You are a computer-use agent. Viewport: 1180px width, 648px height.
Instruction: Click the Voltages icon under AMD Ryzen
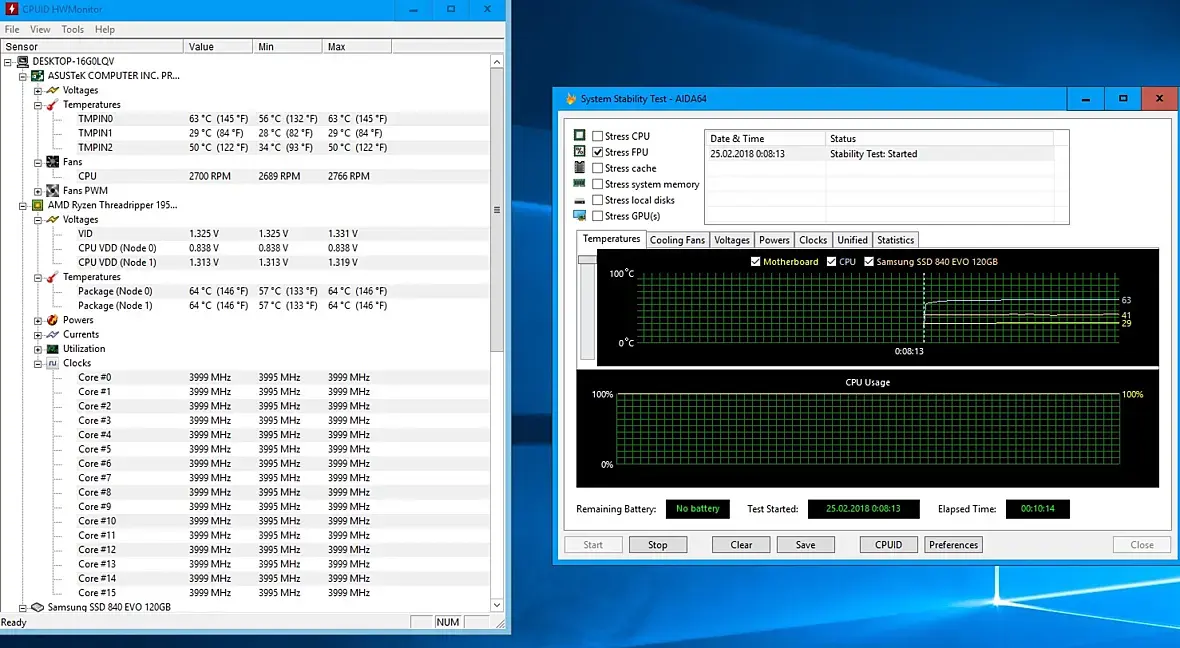tap(53, 220)
